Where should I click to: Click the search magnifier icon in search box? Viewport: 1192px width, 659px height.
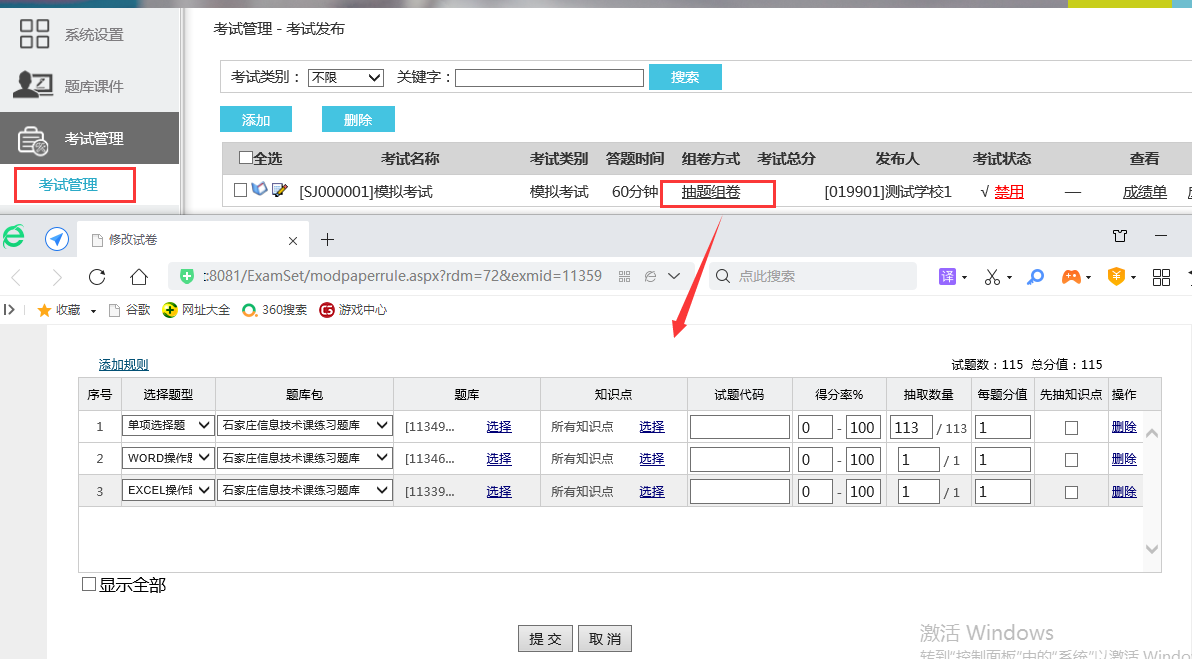click(x=723, y=276)
